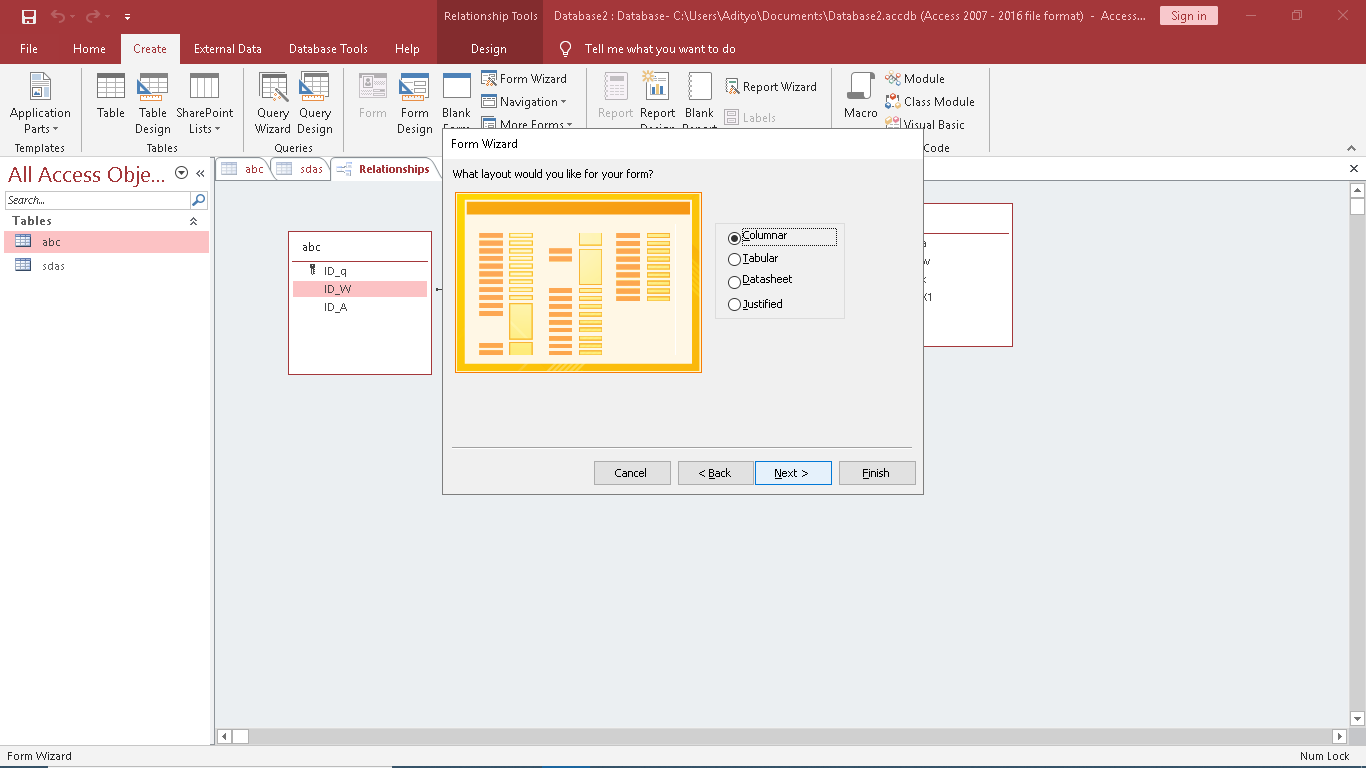The height and width of the screenshot is (768, 1366).
Task: Click the Report Wizard icon
Action: coord(771,87)
